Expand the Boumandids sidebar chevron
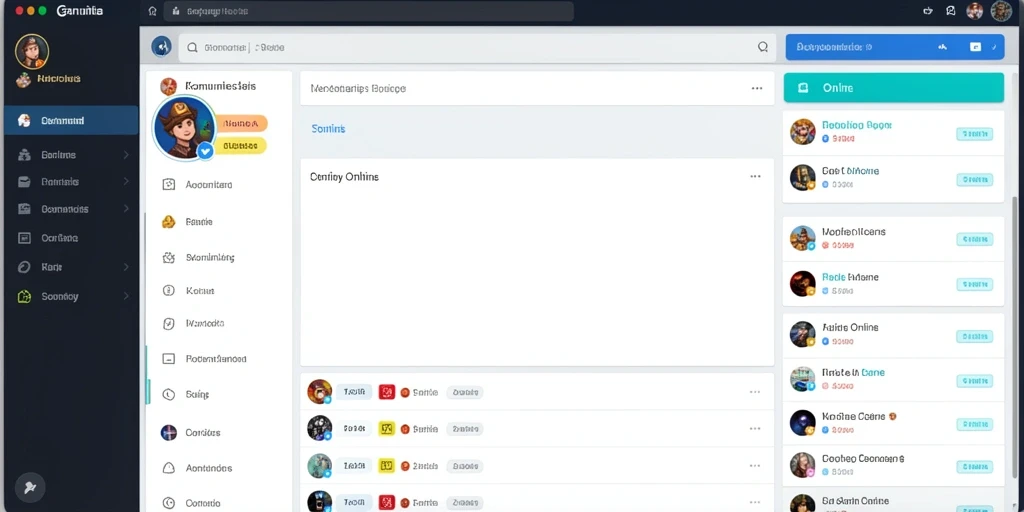The width and height of the screenshot is (1024, 512). click(126, 209)
